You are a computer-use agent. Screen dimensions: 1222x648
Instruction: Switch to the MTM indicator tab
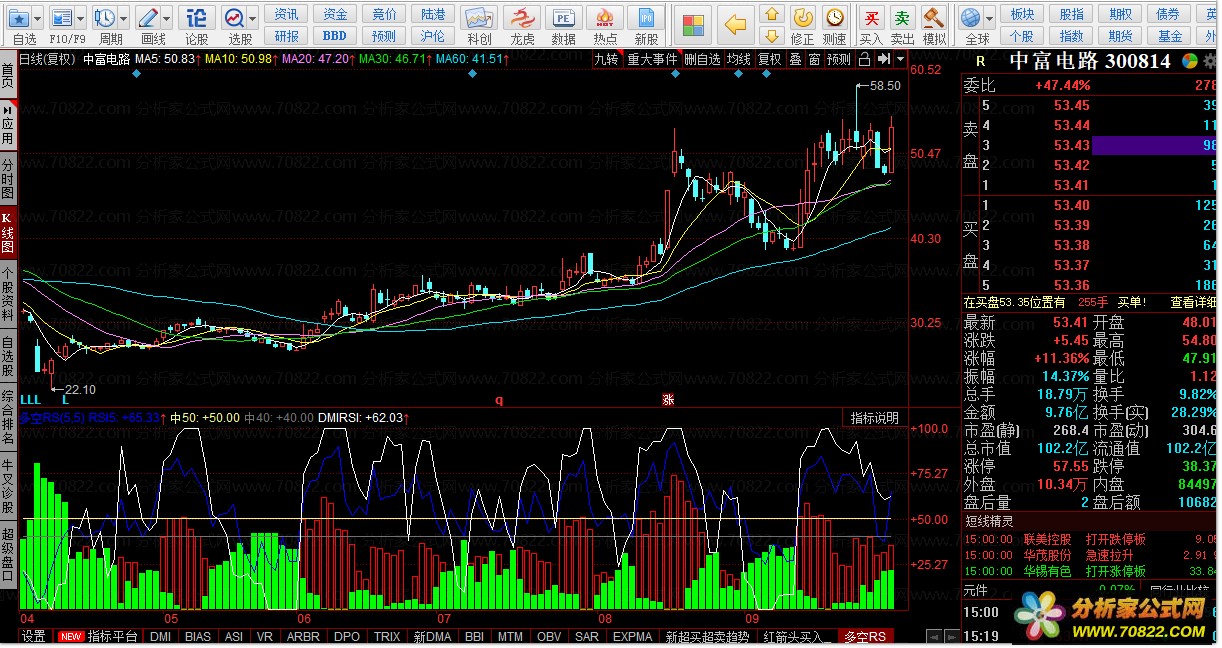510,637
